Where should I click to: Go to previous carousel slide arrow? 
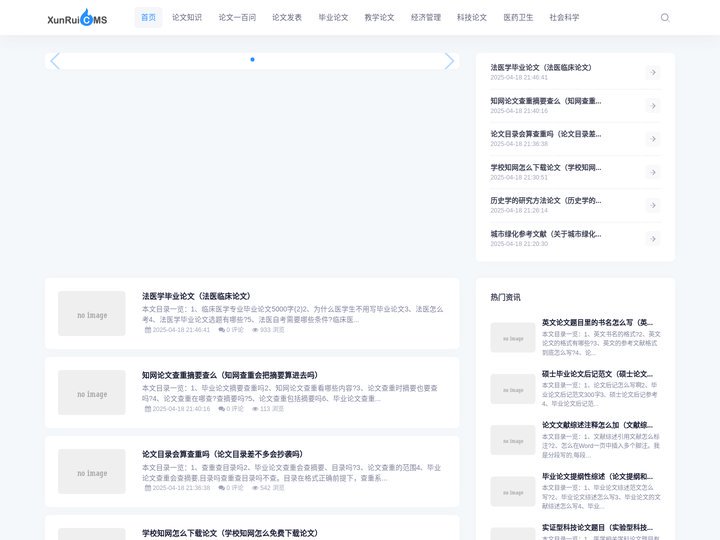(x=55, y=61)
